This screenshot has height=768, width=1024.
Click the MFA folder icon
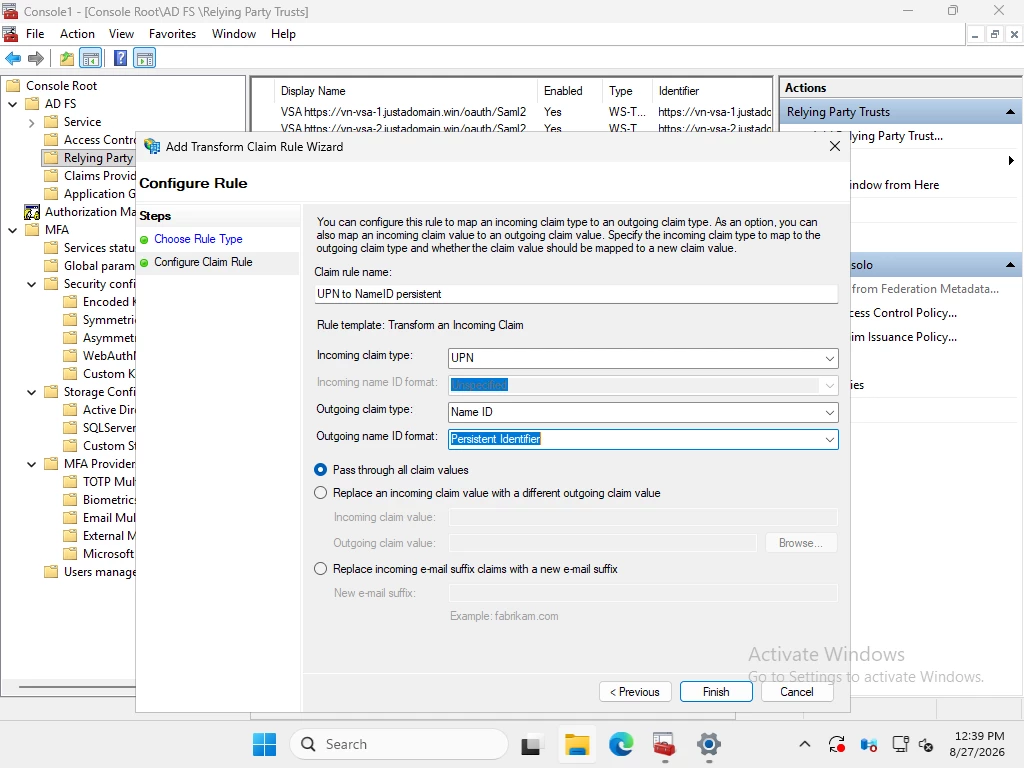click(x=33, y=230)
